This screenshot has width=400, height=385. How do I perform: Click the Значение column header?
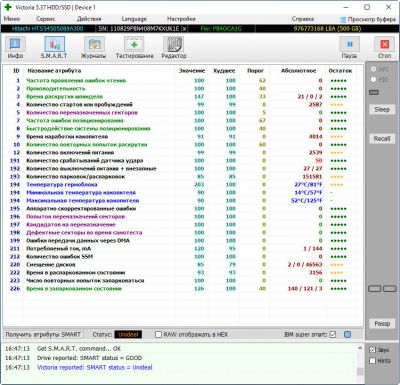coord(192,71)
